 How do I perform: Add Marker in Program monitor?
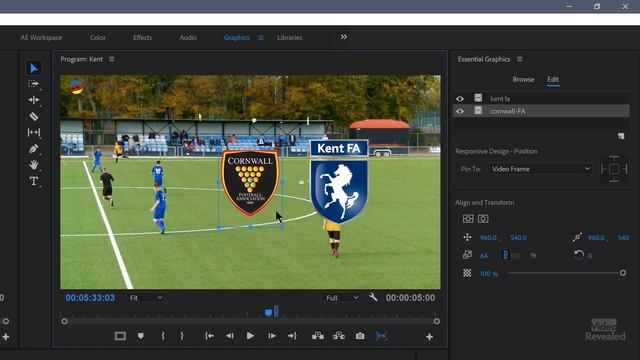pyautogui.click(x=140, y=336)
